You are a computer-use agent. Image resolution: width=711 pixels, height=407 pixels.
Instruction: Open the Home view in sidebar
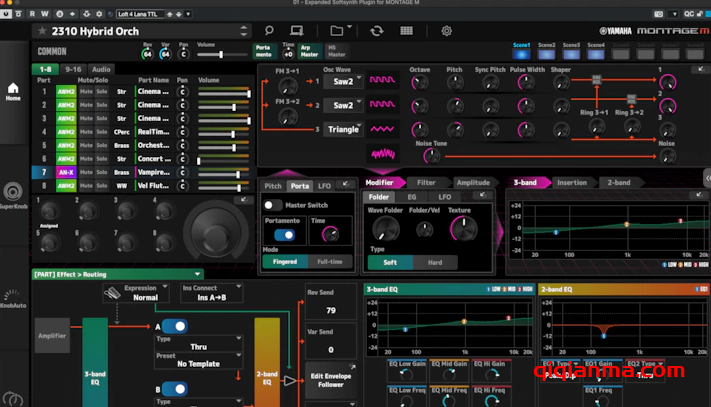(13, 92)
